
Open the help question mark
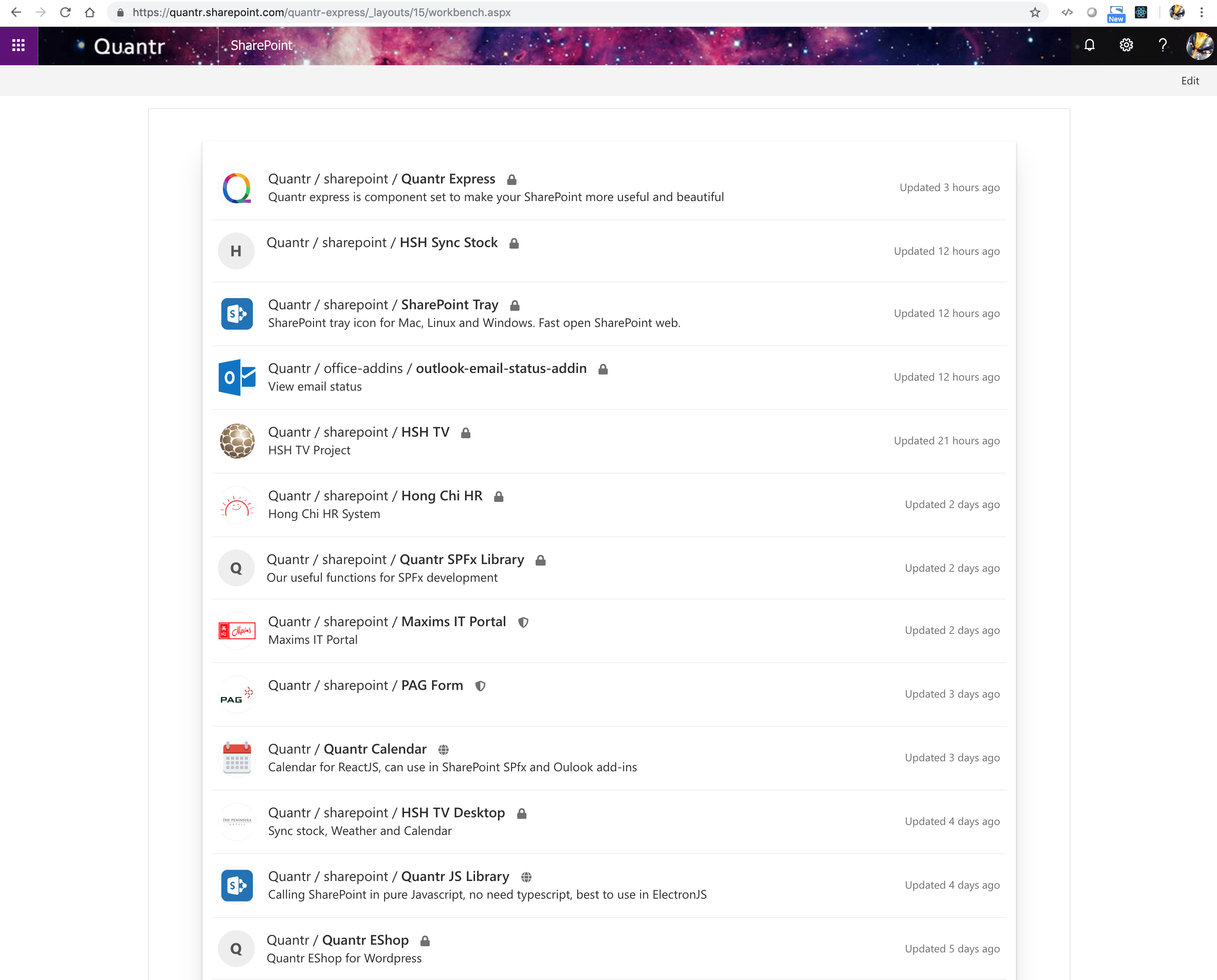pyautogui.click(x=1163, y=45)
